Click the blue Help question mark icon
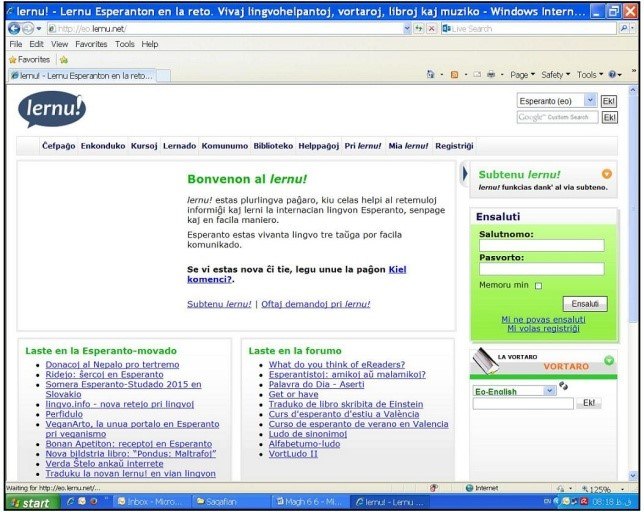Image resolution: width=644 pixels, height=512 pixels. (612, 75)
